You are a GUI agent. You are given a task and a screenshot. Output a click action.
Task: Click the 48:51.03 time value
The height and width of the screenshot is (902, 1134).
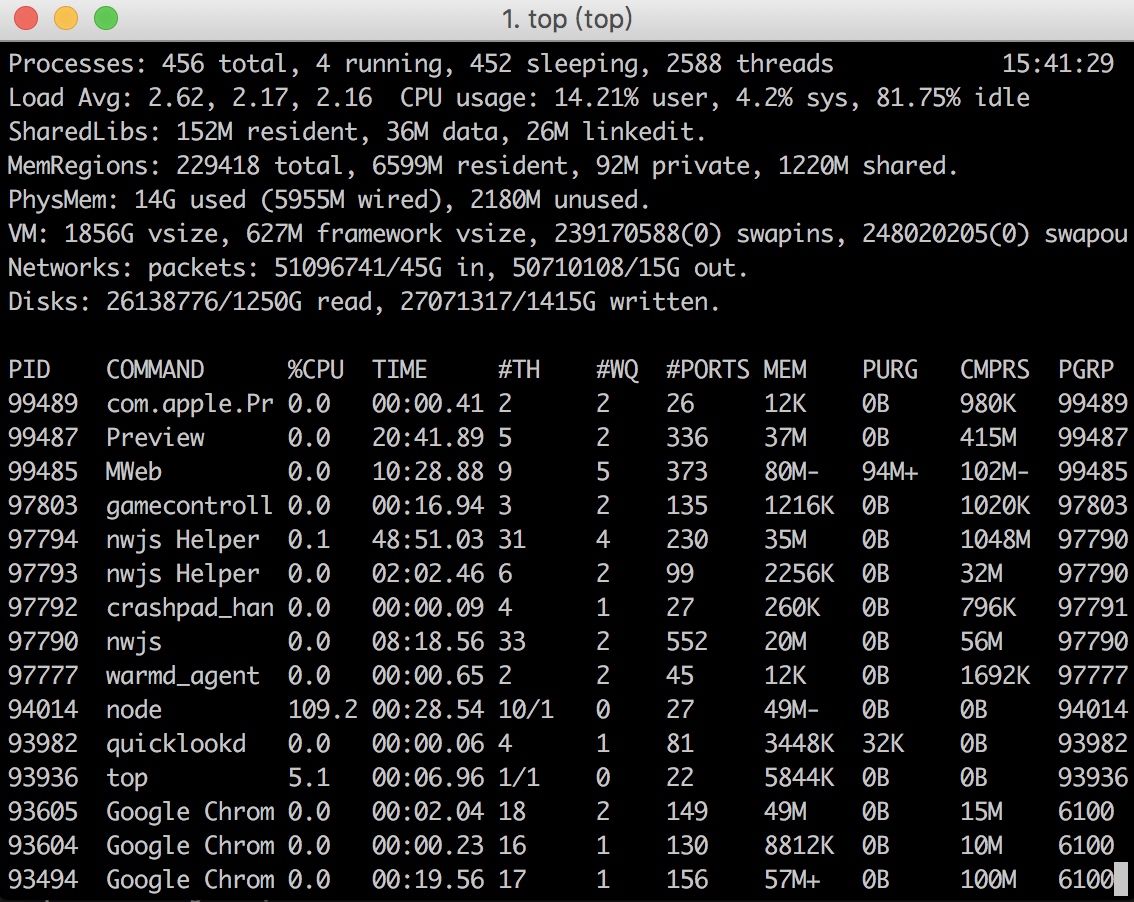(428, 540)
